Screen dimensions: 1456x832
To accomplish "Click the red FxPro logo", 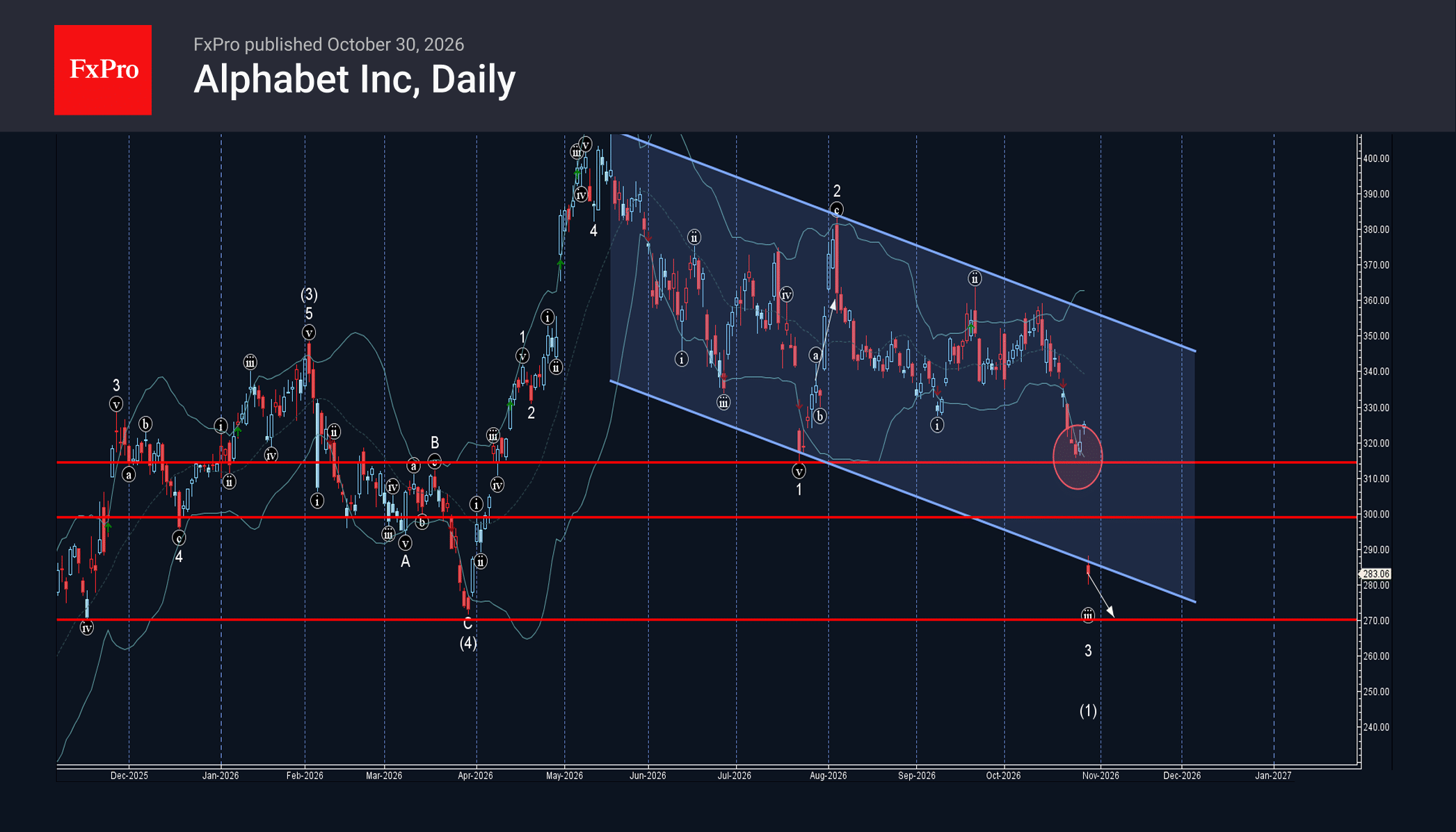I will tap(103, 70).
